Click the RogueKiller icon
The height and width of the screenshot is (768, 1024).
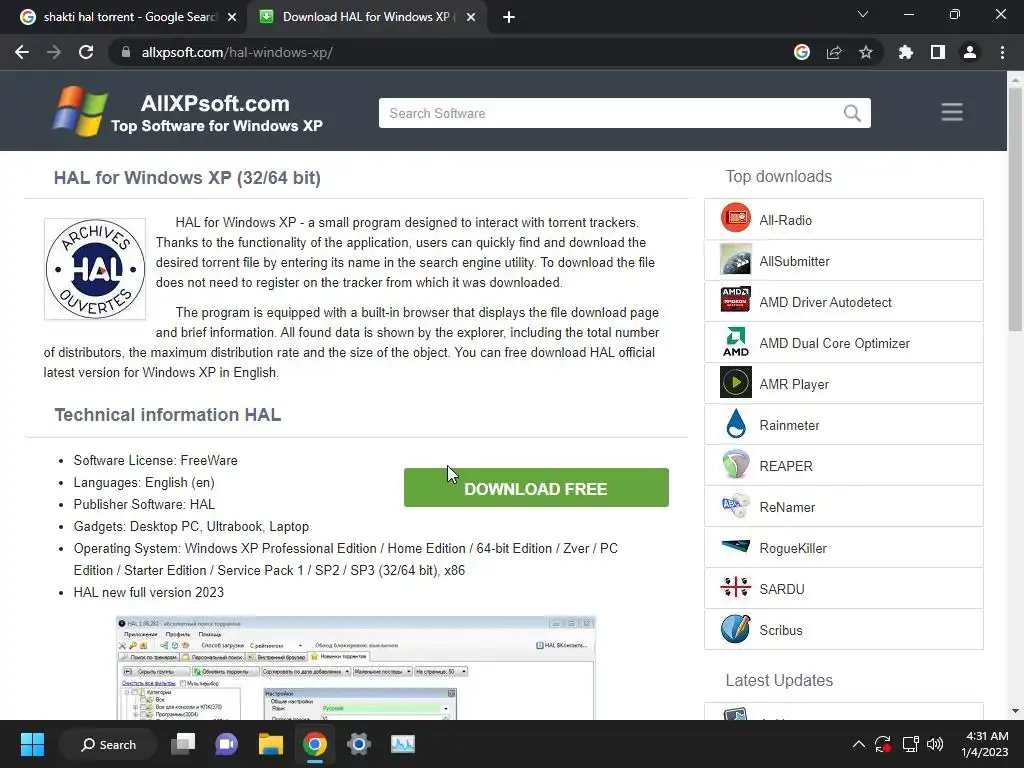coord(735,545)
